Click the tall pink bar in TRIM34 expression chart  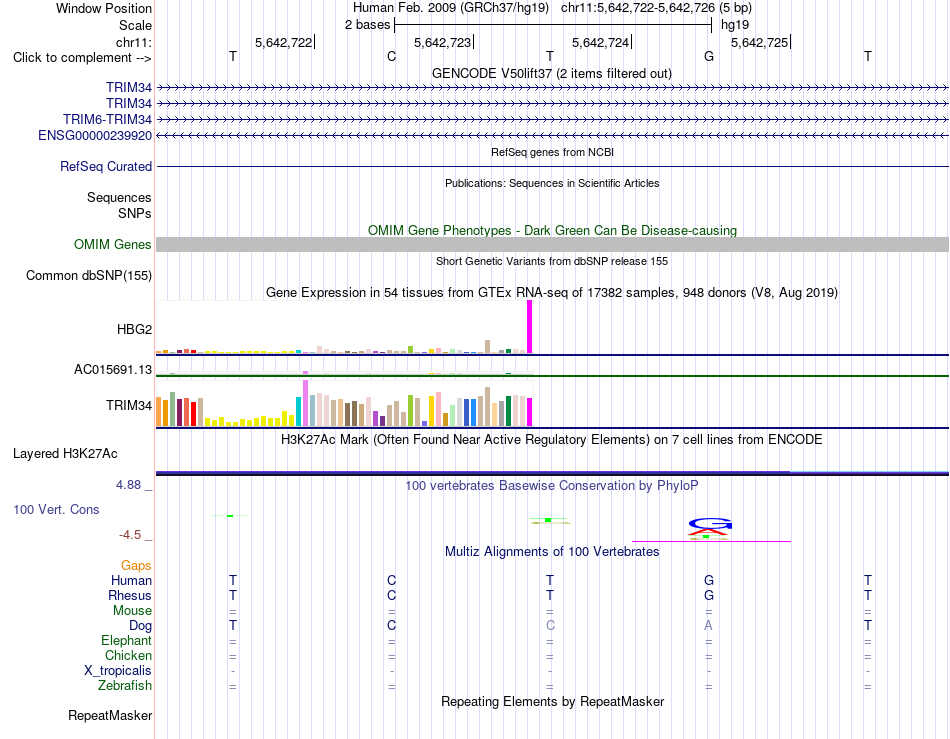pos(305,403)
